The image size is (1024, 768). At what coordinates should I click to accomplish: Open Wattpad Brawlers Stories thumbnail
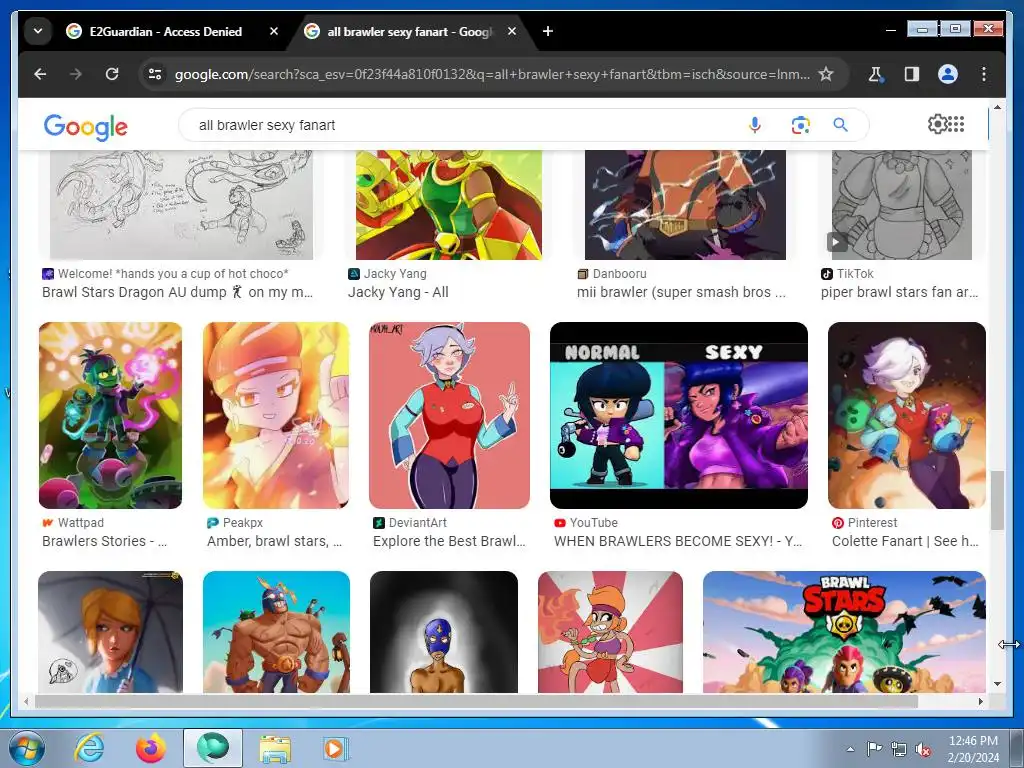[x=110, y=415]
